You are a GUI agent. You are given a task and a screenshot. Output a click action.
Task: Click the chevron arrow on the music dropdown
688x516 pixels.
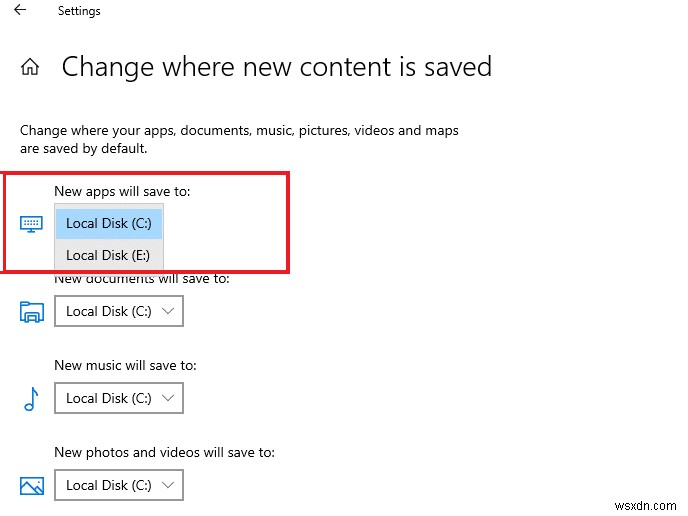[168, 398]
